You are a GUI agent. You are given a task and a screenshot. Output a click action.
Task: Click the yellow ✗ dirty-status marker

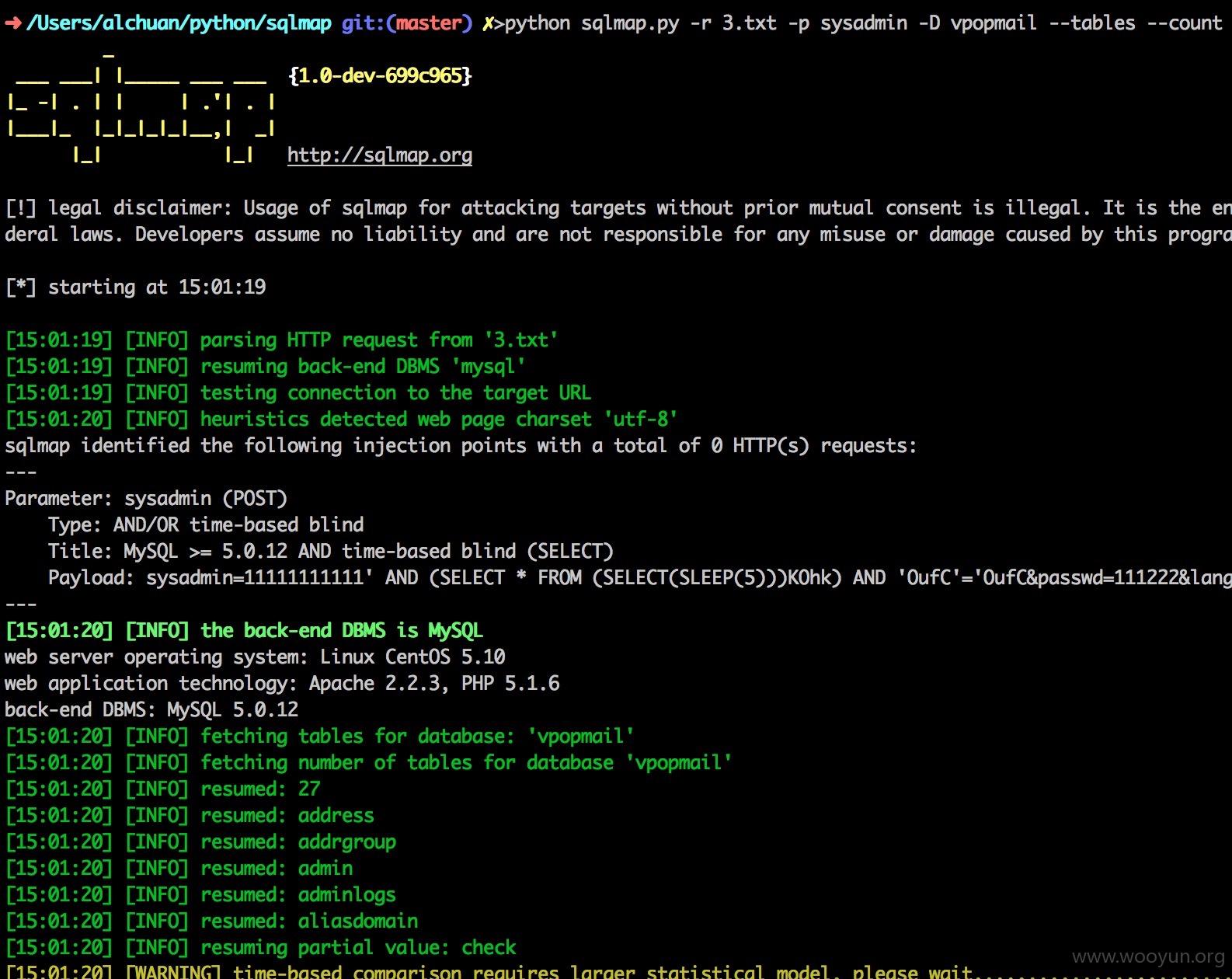click(x=488, y=24)
